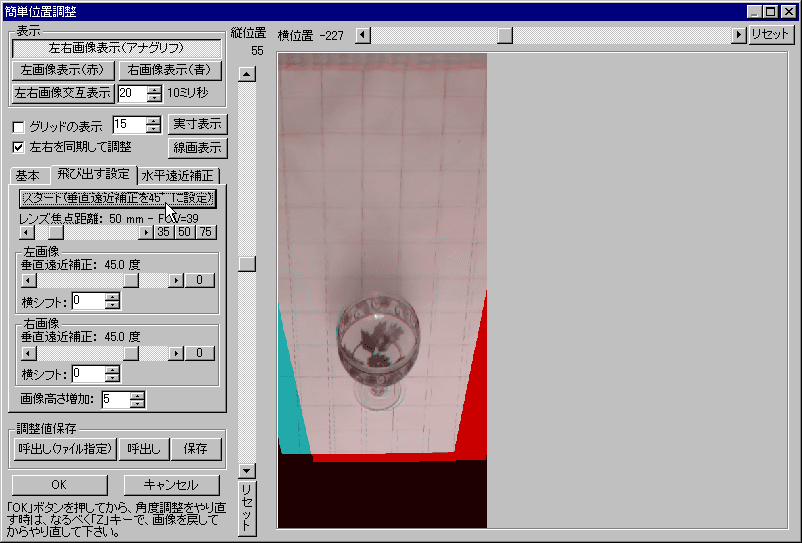Set focal length preset to 50
802x543 pixels.
(x=185, y=233)
